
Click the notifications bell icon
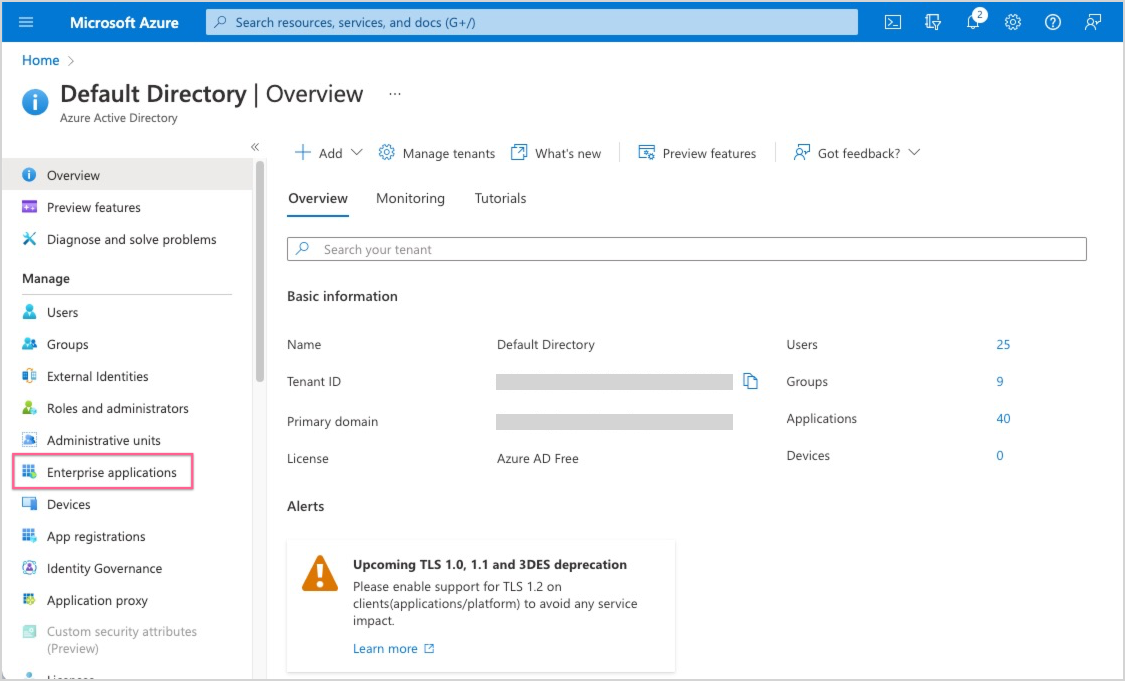click(x=973, y=22)
